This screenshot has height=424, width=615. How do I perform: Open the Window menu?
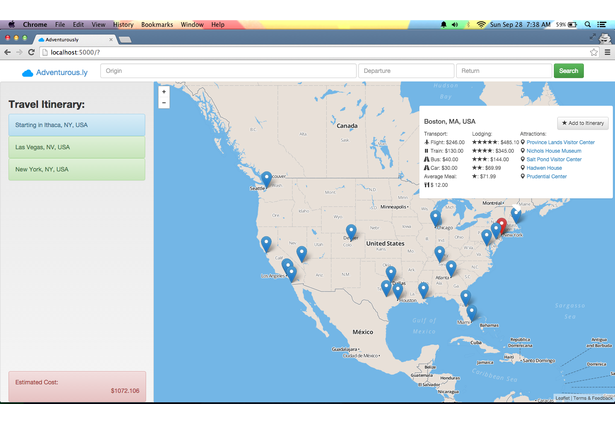tap(192, 24)
